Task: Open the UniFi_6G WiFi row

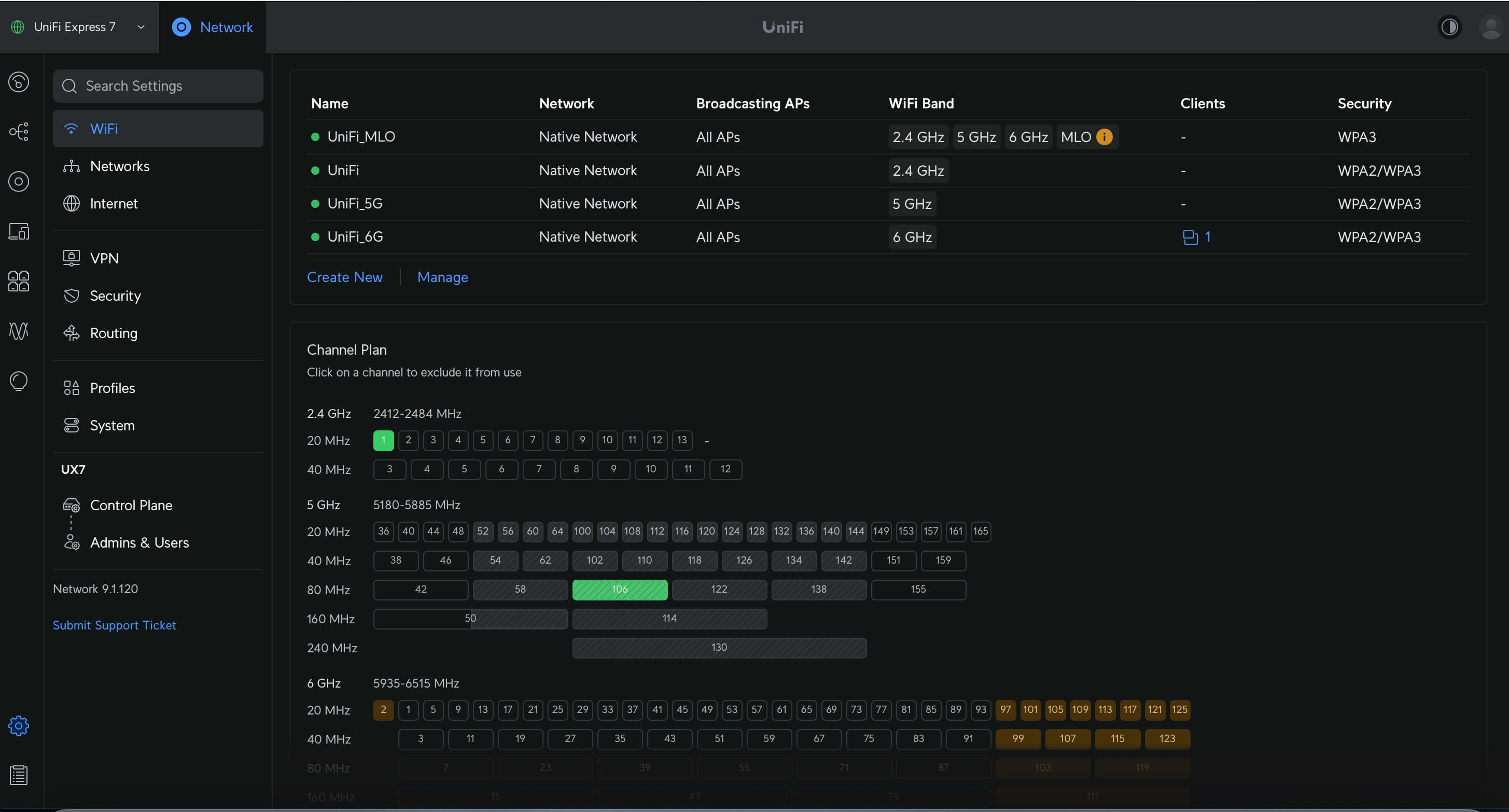Action: (888, 236)
